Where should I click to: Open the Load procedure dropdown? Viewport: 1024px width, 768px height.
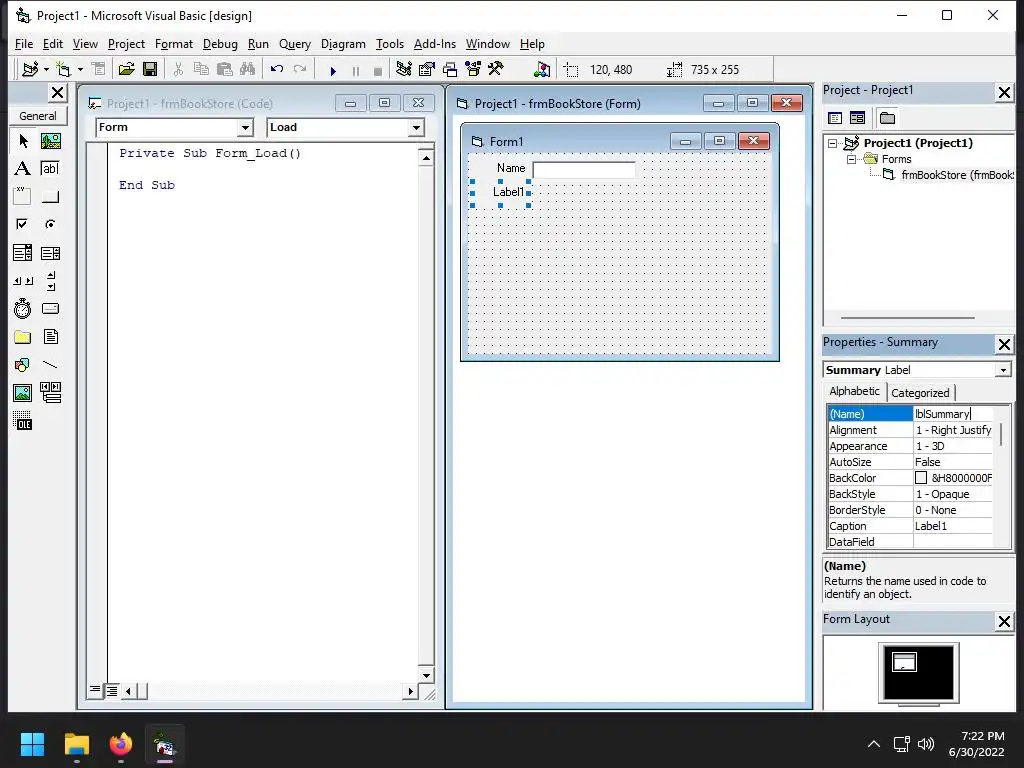[x=416, y=127]
